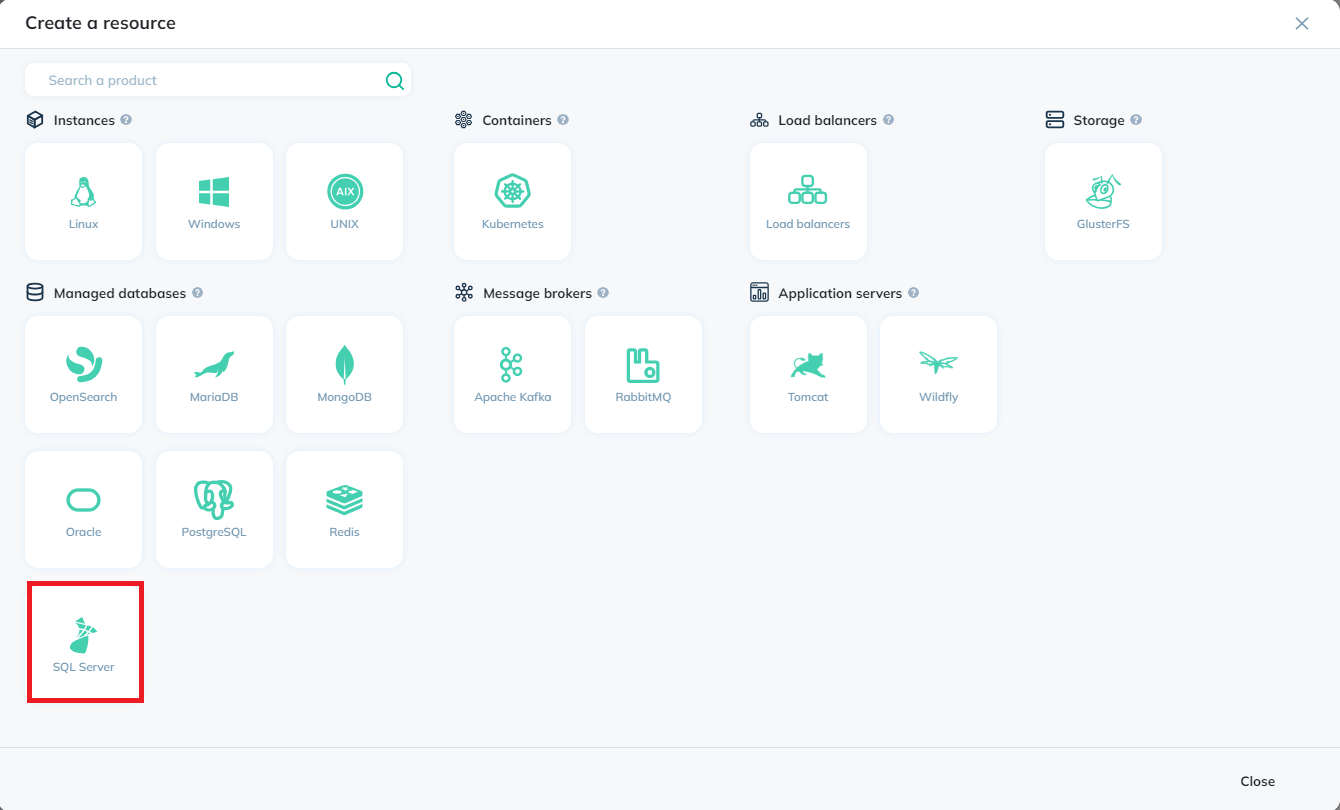Screen dimensions: 1340x810
Task: Show help for Managed databases section
Action: [x=198, y=293]
